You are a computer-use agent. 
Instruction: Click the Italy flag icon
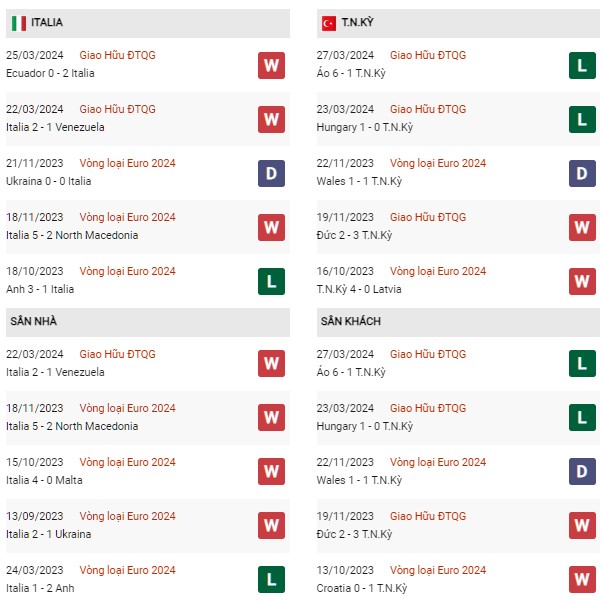click(19, 21)
